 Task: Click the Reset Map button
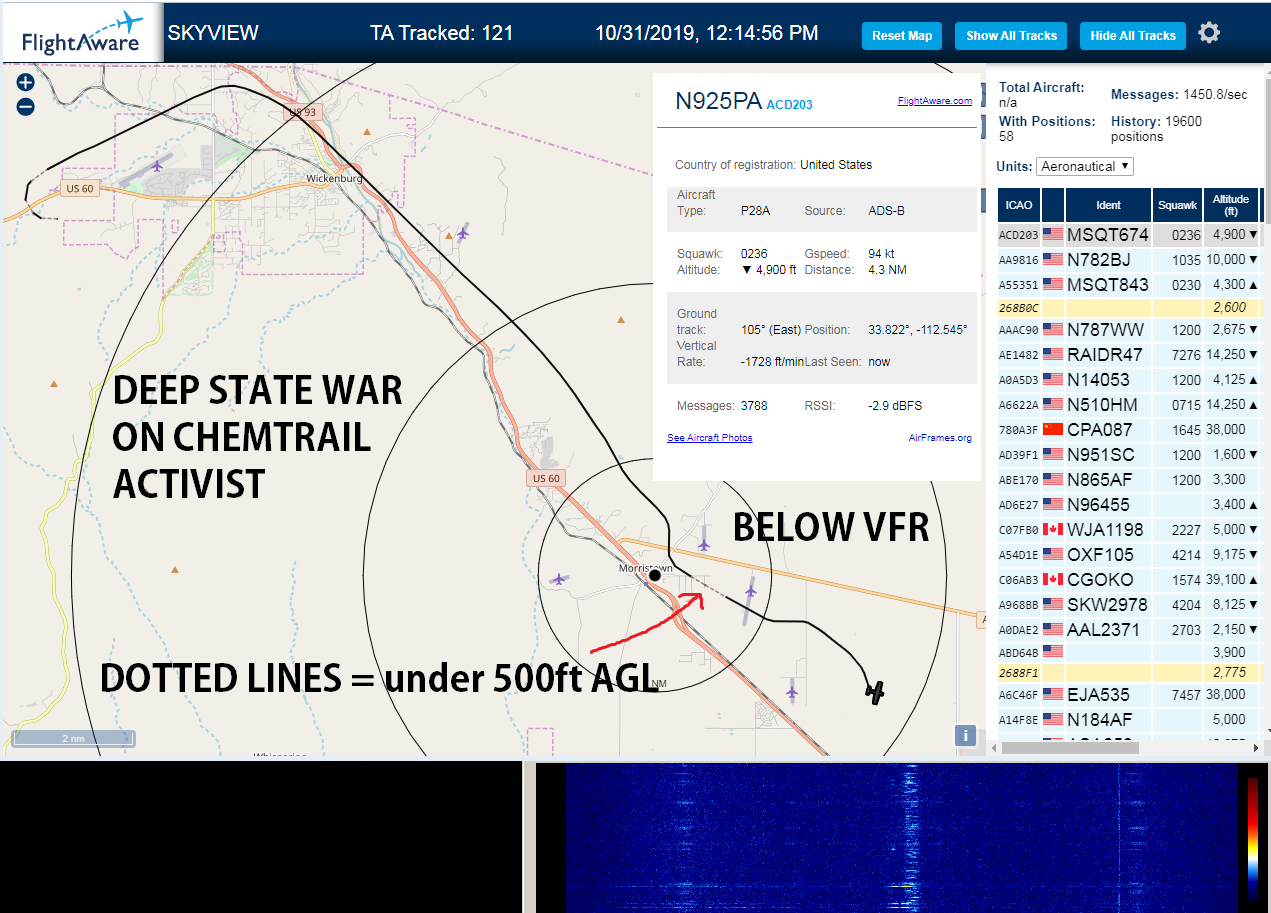click(902, 36)
